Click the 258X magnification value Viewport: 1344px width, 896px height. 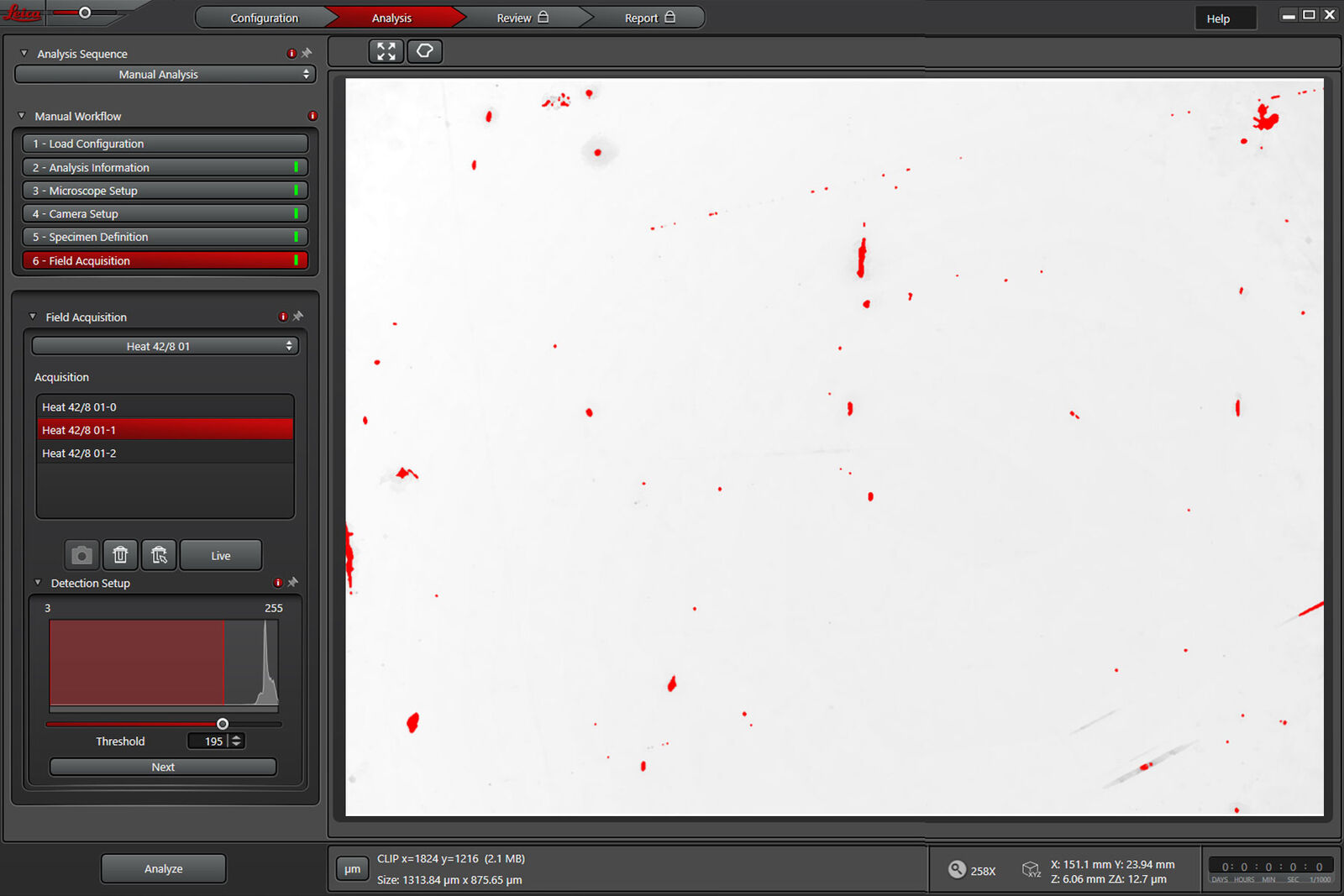(x=983, y=871)
